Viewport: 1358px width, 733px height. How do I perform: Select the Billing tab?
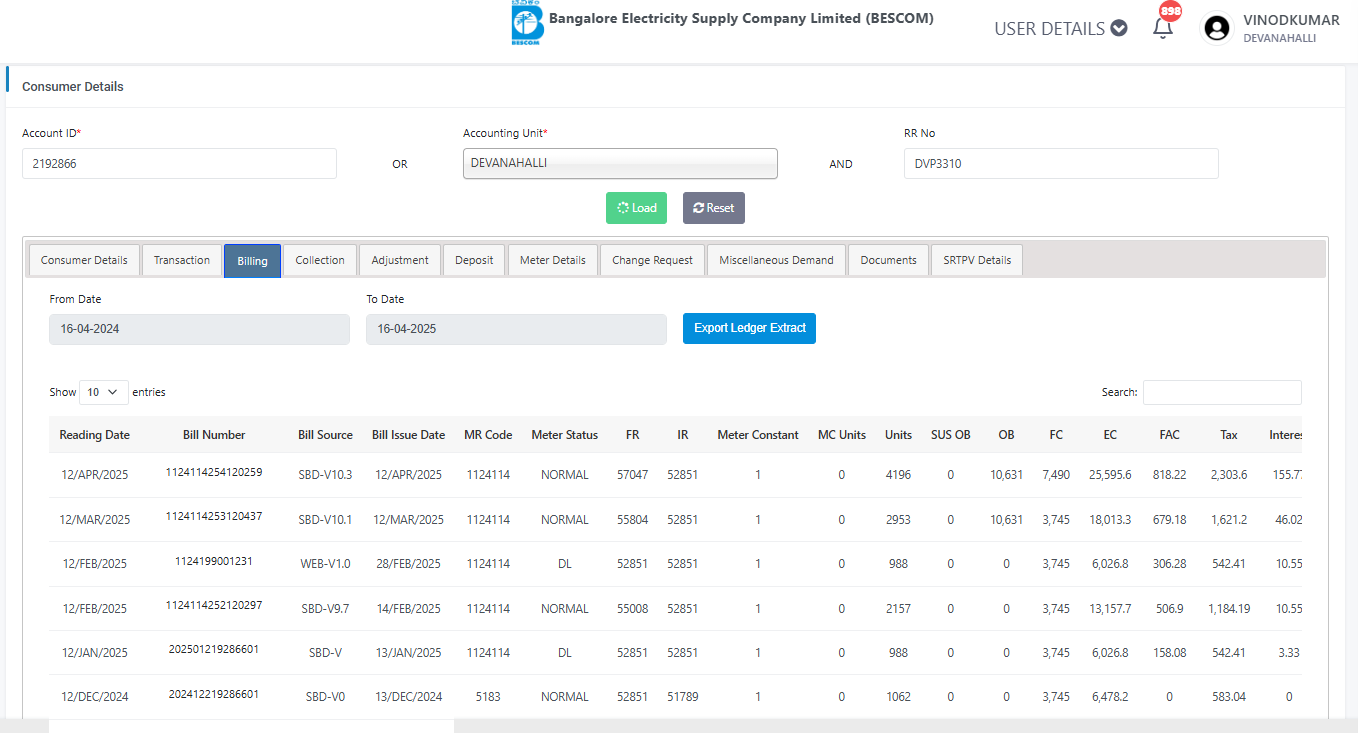coord(252,260)
